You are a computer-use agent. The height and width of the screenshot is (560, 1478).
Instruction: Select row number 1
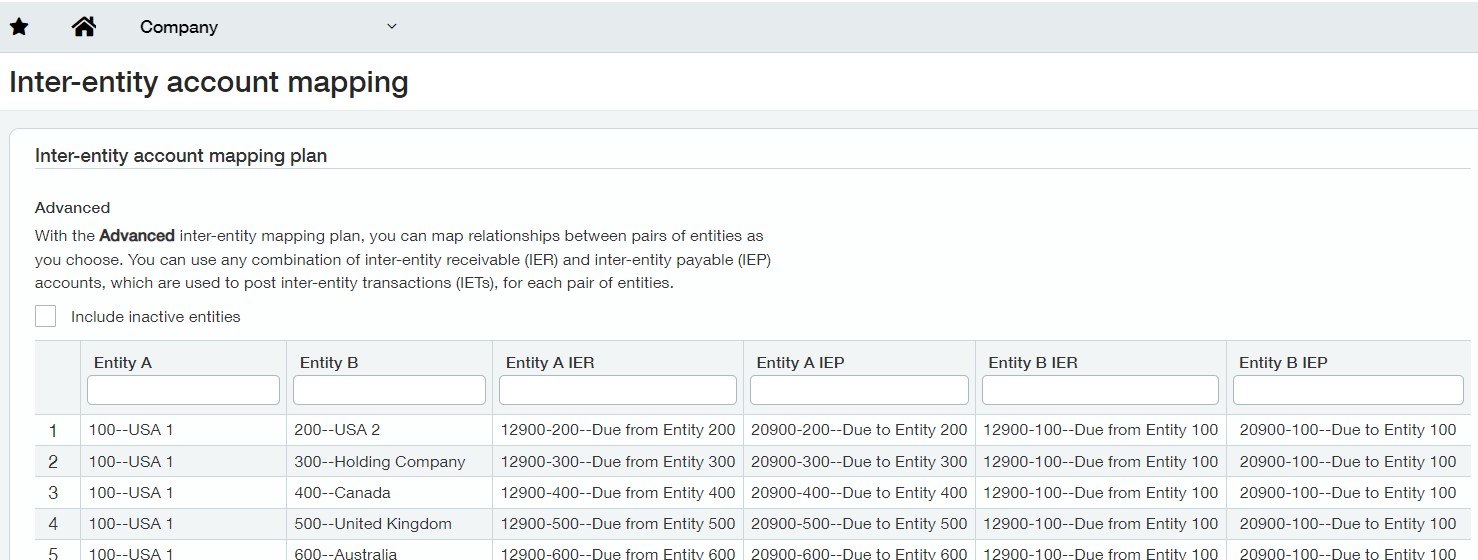click(53, 431)
